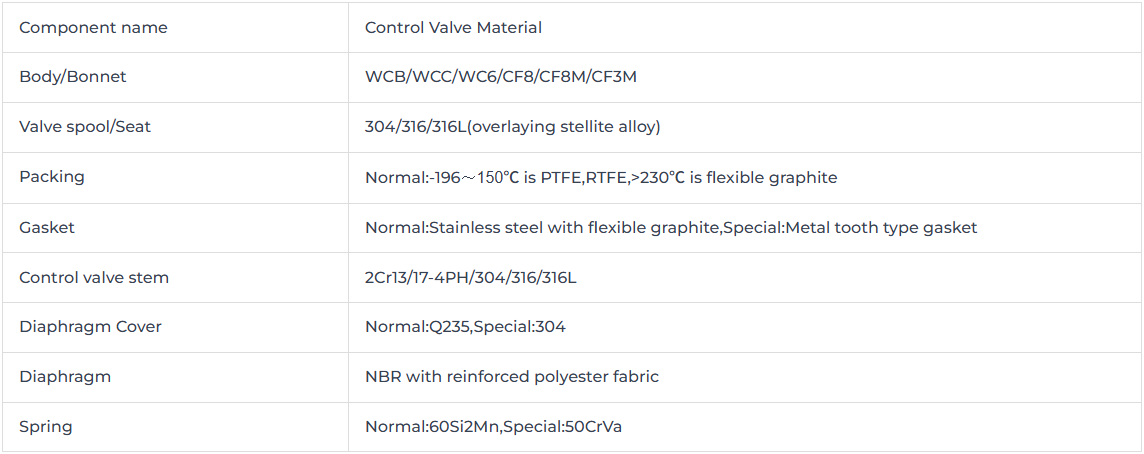Click the Component name header cell
Viewport: 1144px width, 454px height.
pos(175,28)
